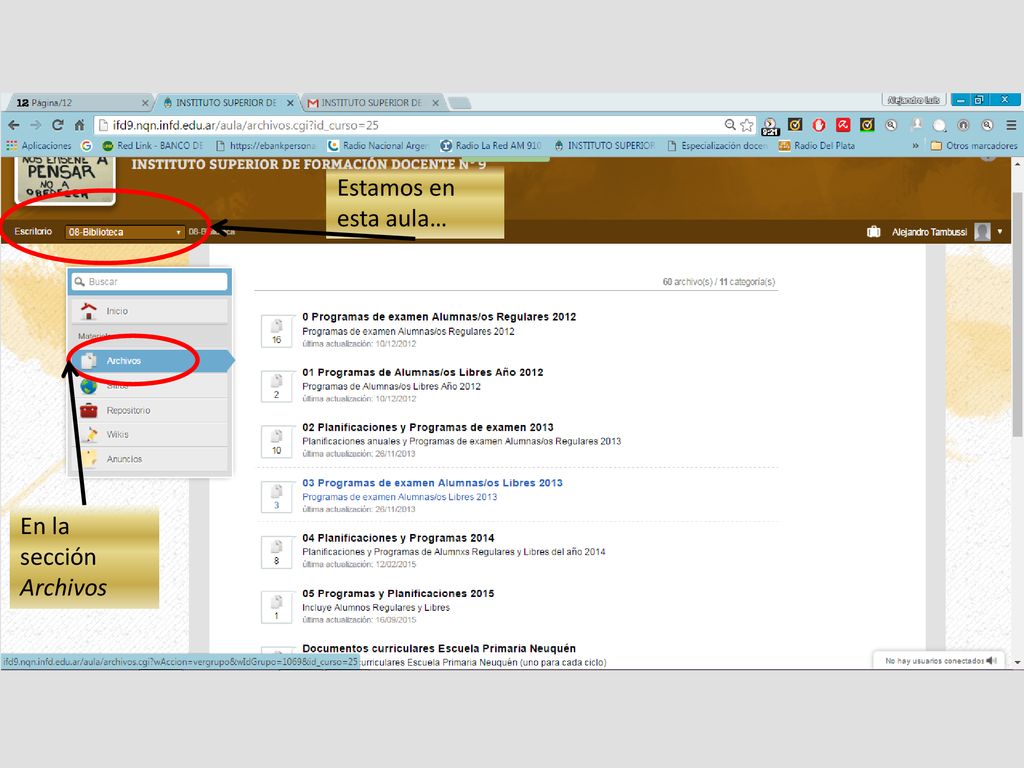Open the clock extension showing 9:21

pos(771,126)
